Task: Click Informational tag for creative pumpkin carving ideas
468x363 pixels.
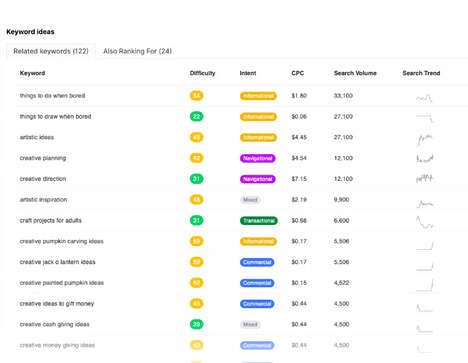Action: tap(258, 241)
